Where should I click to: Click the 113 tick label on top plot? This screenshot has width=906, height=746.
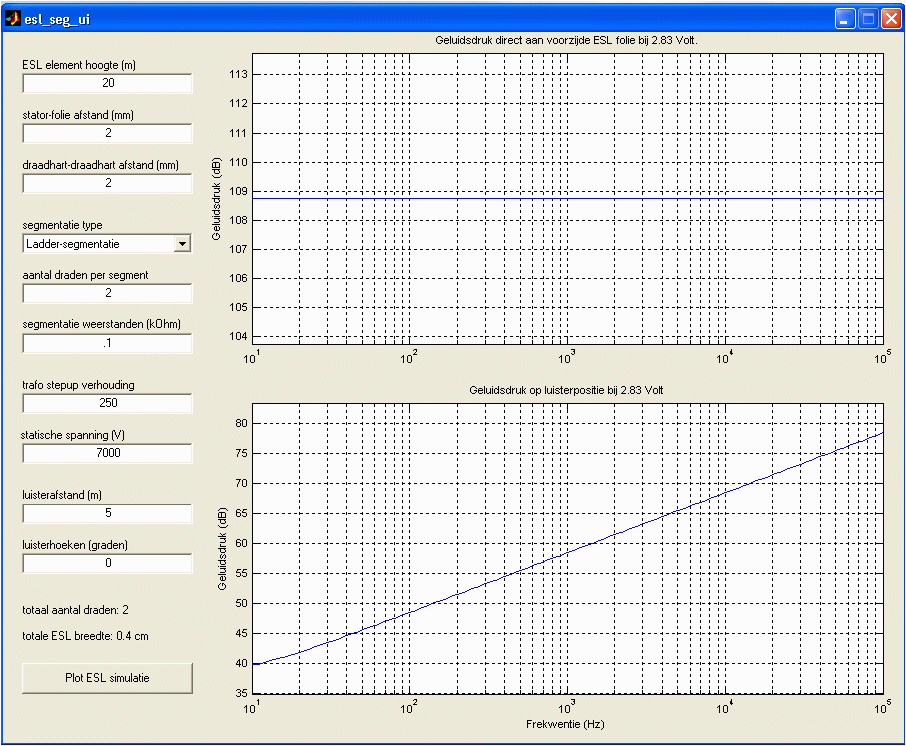pyautogui.click(x=238, y=74)
